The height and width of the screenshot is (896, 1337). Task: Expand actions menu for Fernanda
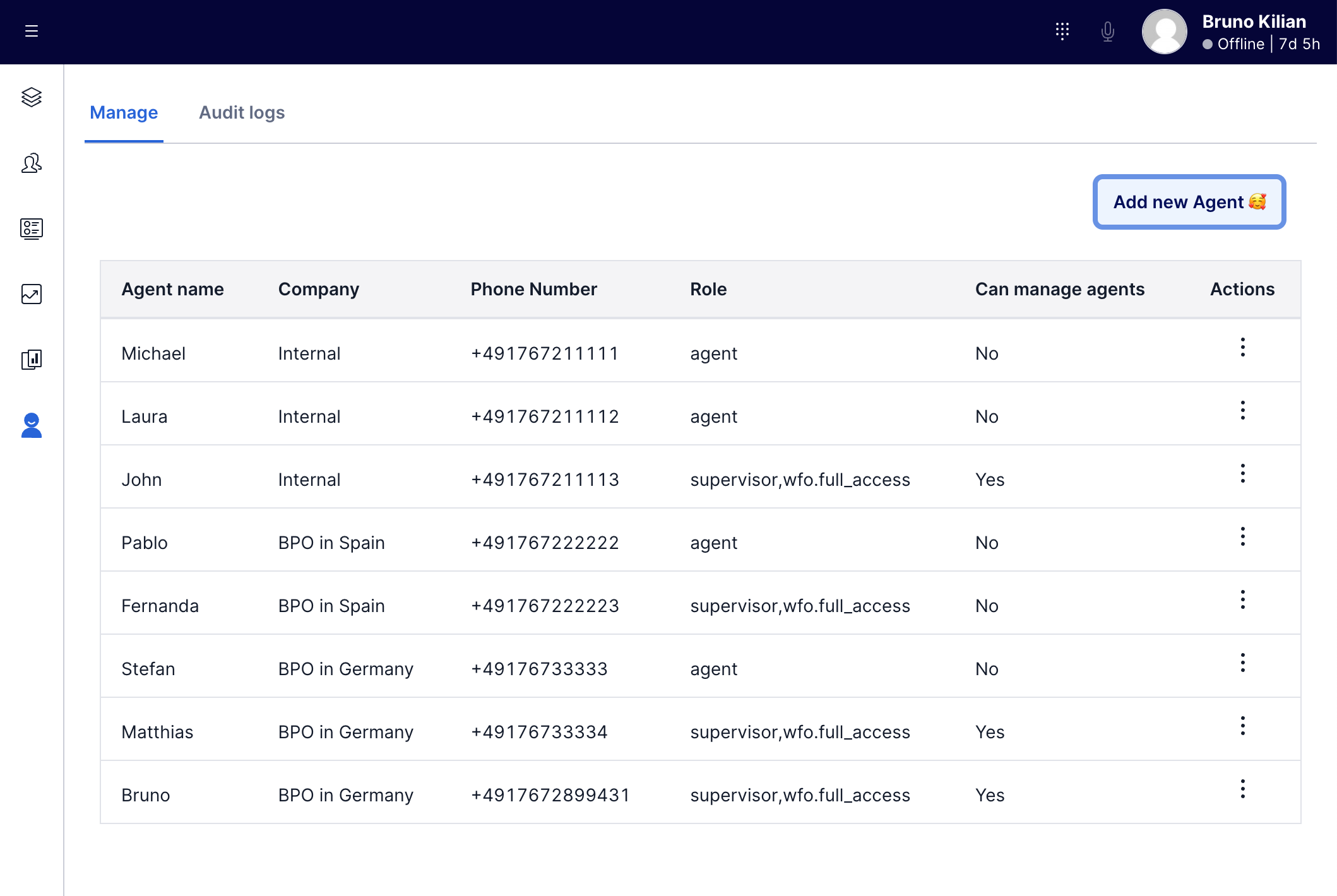tap(1242, 599)
